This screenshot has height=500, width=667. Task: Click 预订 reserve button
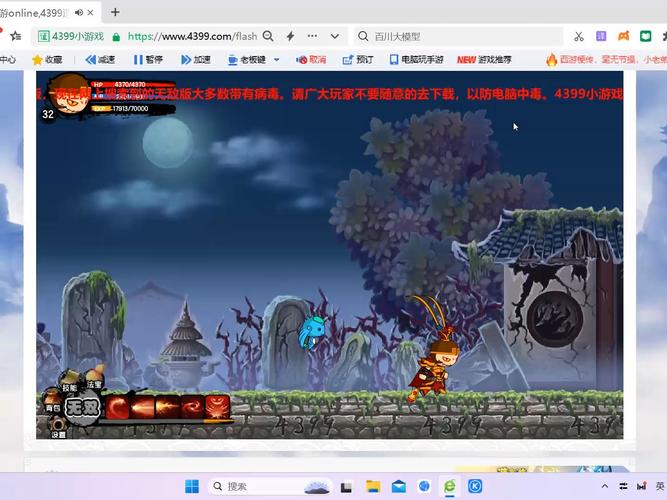358,60
